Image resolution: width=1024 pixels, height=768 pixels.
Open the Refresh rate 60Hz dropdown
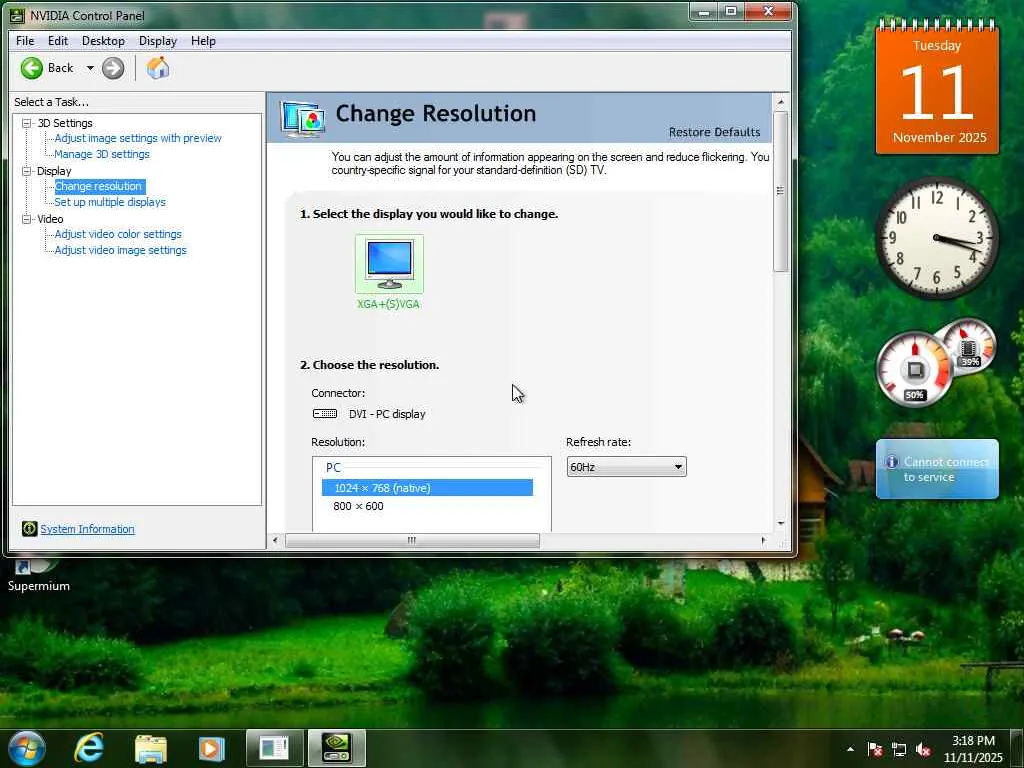[x=626, y=467]
